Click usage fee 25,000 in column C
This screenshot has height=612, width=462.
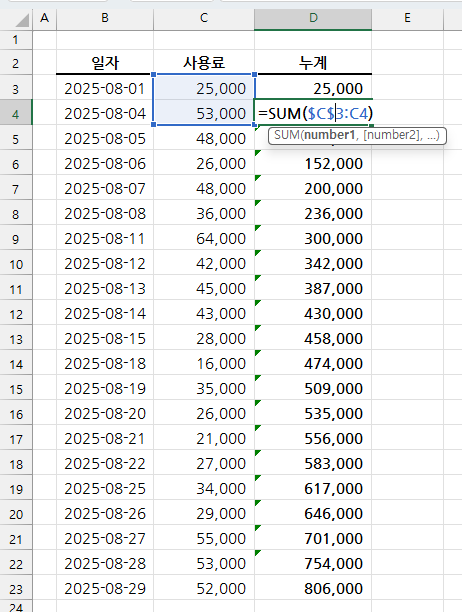tap(204, 88)
